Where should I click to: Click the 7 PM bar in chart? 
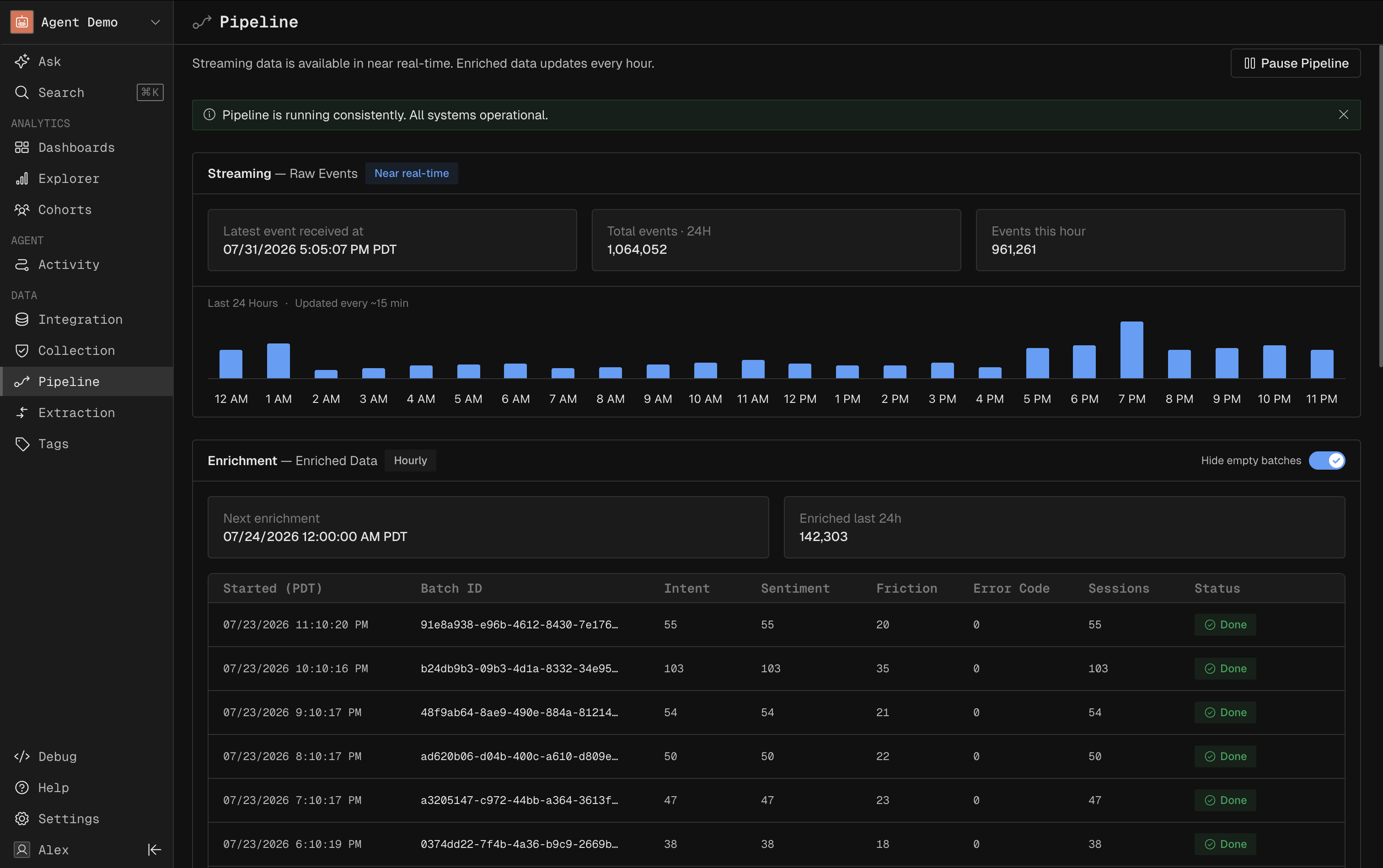coord(1131,349)
